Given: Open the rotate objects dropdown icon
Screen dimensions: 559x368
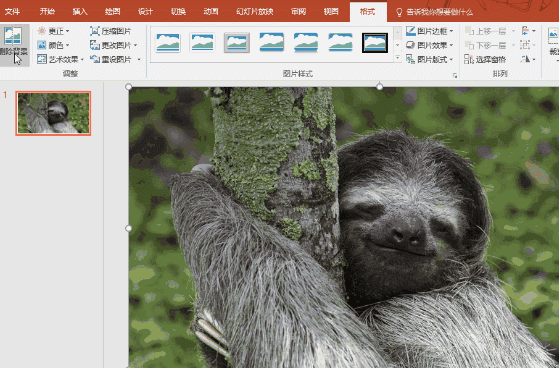Looking at the screenshot, I should click(528, 59).
